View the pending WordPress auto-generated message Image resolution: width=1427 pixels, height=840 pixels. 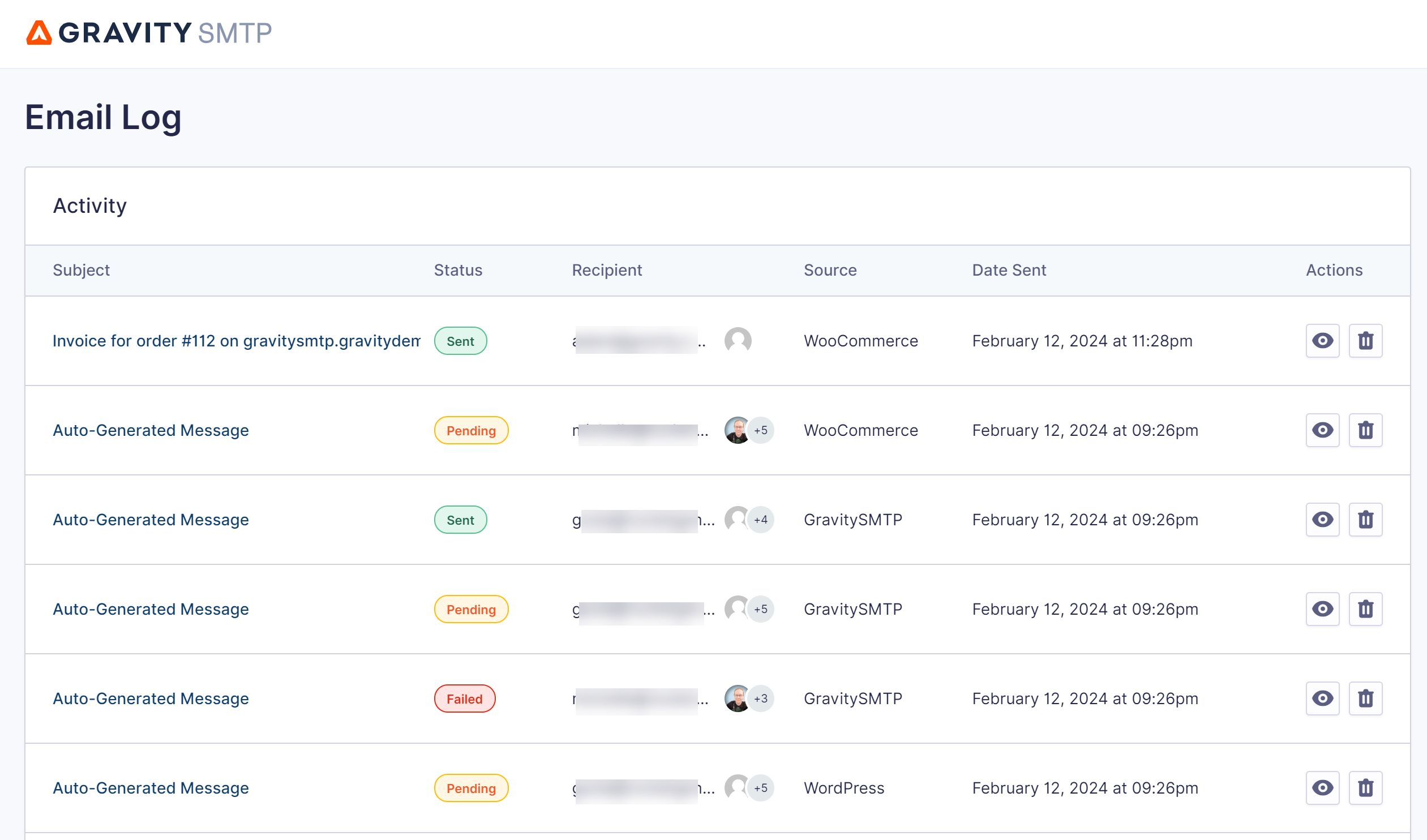(1322, 787)
